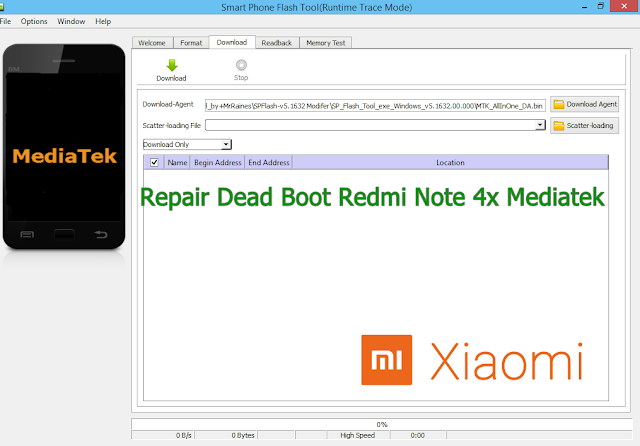Viewport: 640px width, 446px height.
Task: Open the Window menu
Action: (x=71, y=21)
